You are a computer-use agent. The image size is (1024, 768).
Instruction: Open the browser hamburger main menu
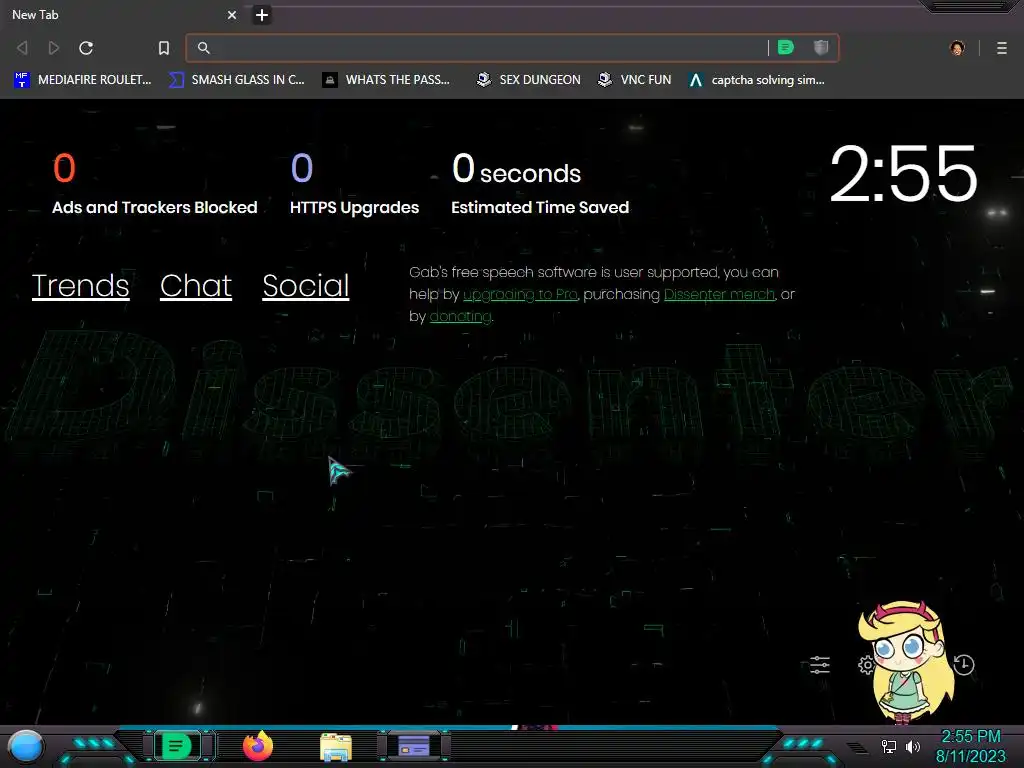pos(1002,48)
